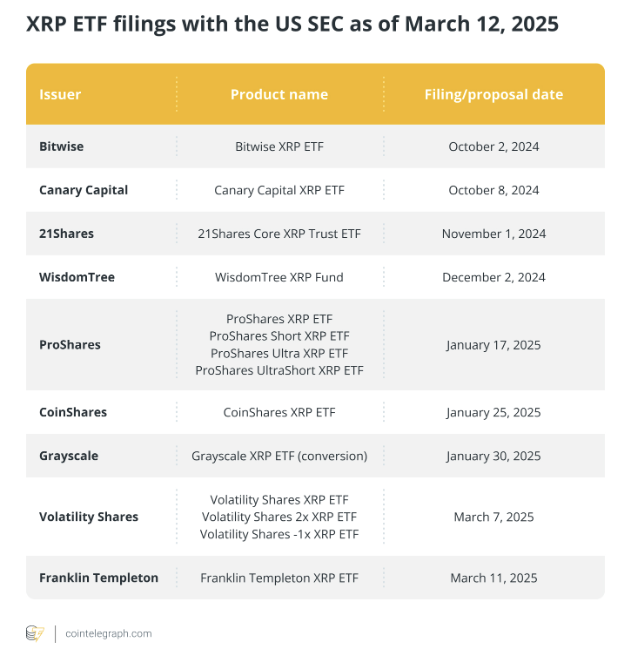The width and height of the screenshot is (630, 665).
Task: Select the Product name column header
Action: (x=279, y=95)
